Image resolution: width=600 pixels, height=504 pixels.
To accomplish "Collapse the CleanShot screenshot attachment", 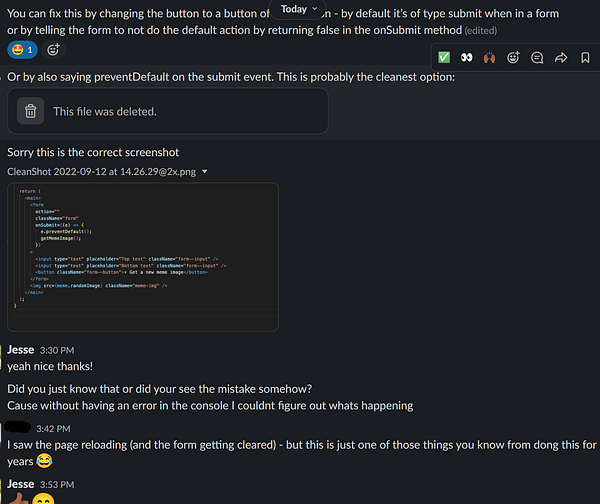I will tap(205, 172).
